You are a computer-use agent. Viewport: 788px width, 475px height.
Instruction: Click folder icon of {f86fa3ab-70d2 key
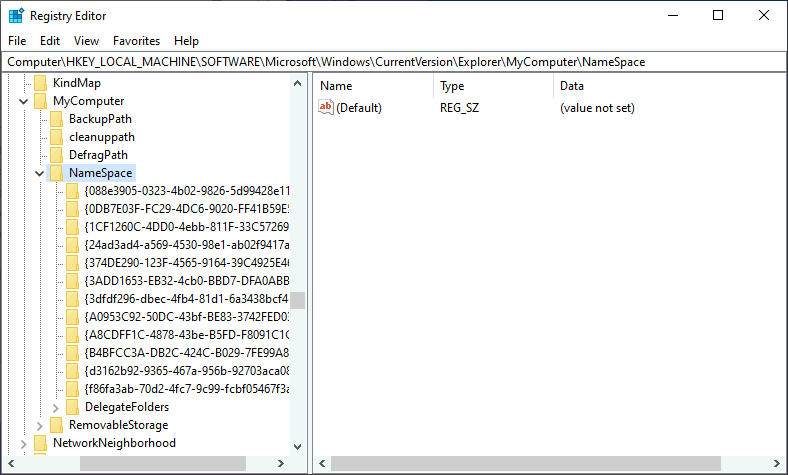click(73, 389)
